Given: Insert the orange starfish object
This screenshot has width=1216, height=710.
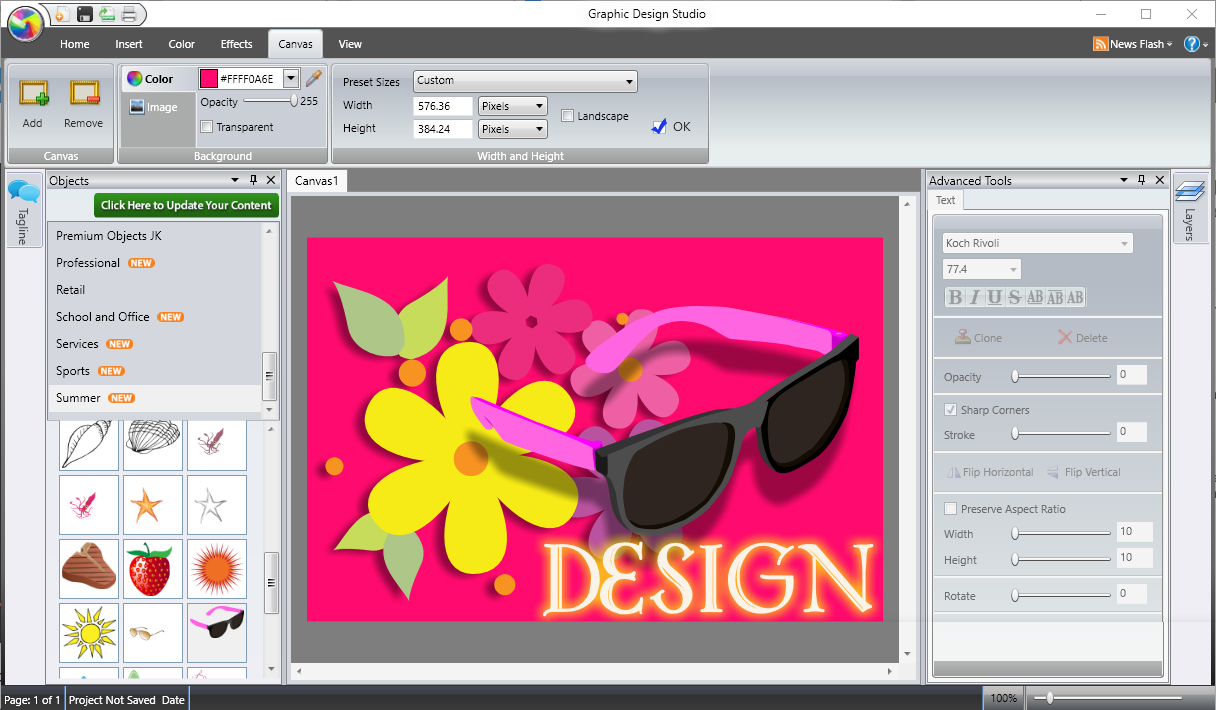Looking at the screenshot, I should (152, 504).
